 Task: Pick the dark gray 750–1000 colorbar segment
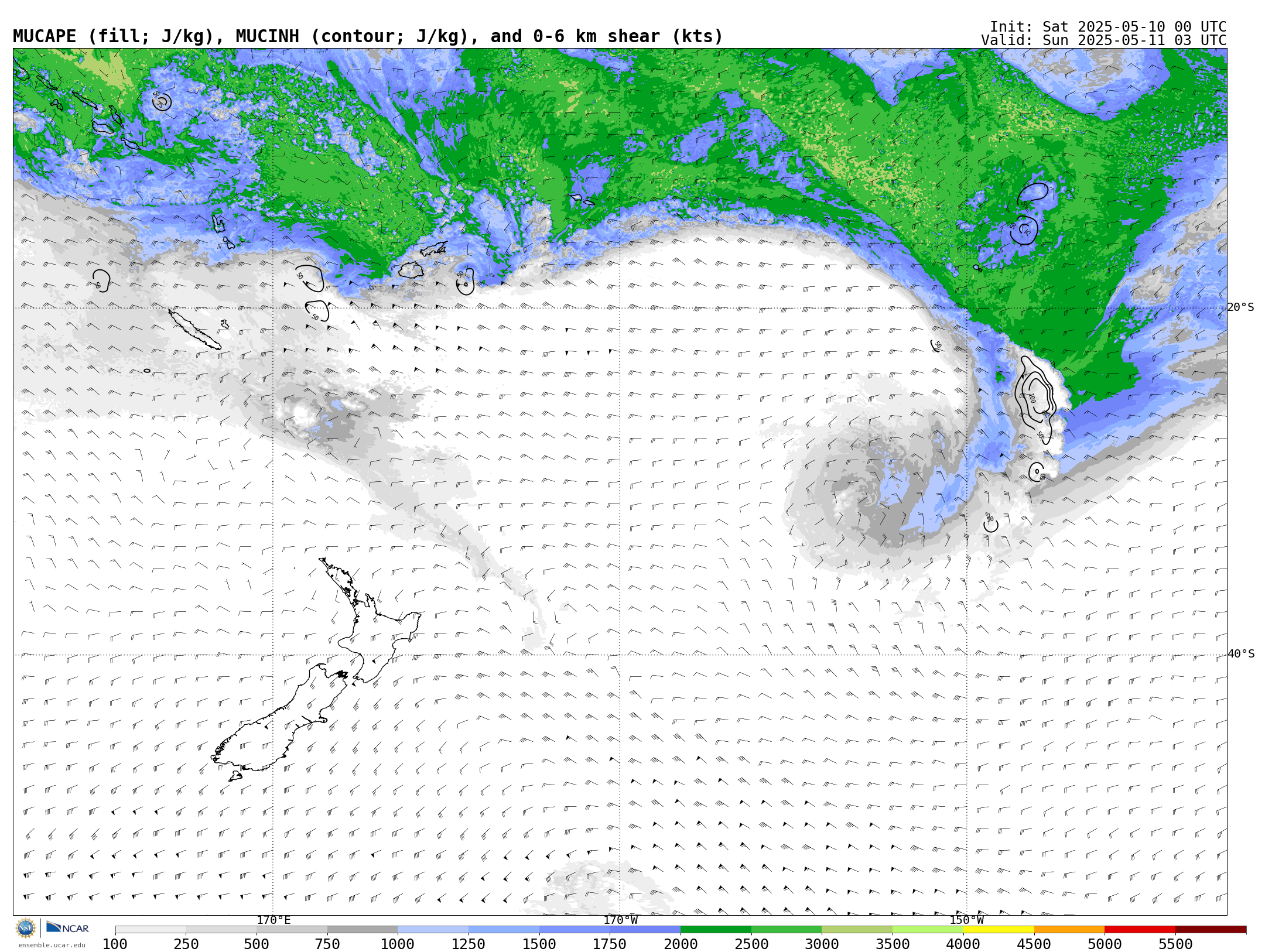point(363,930)
